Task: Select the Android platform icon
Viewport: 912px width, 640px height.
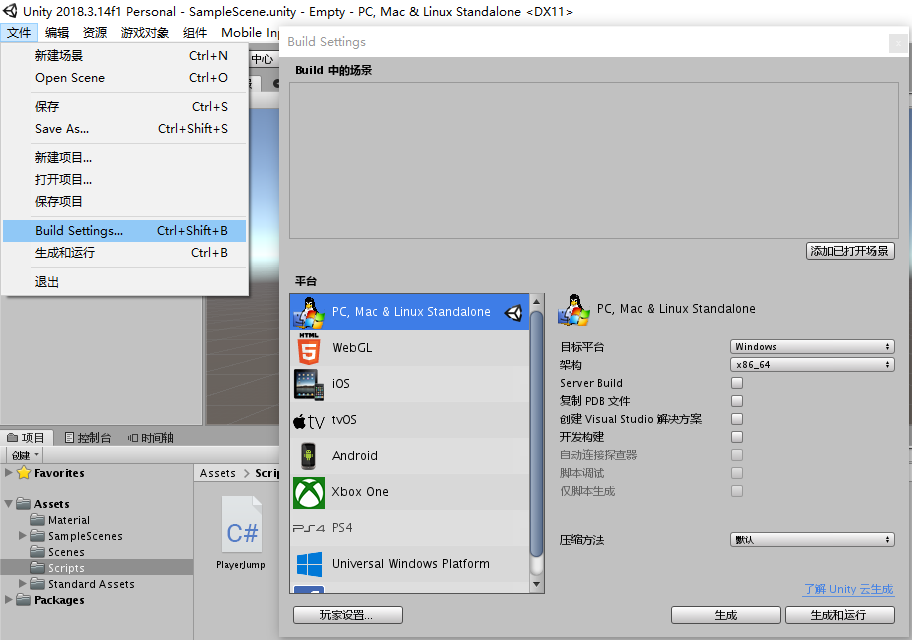Action: pyautogui.click(x=308, y=456)
